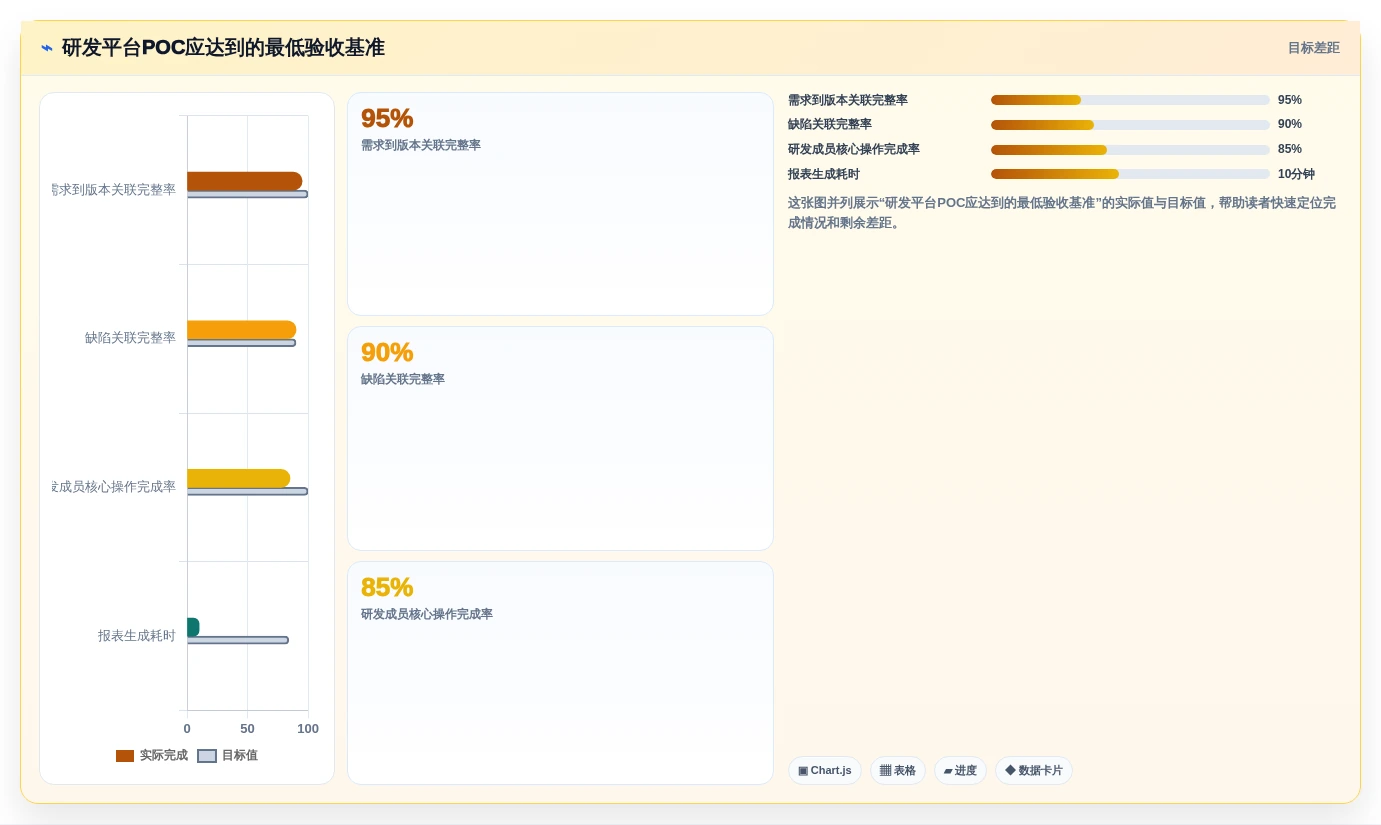Click the 报表生成耗时 chart axis label

(x=136, y=636)
